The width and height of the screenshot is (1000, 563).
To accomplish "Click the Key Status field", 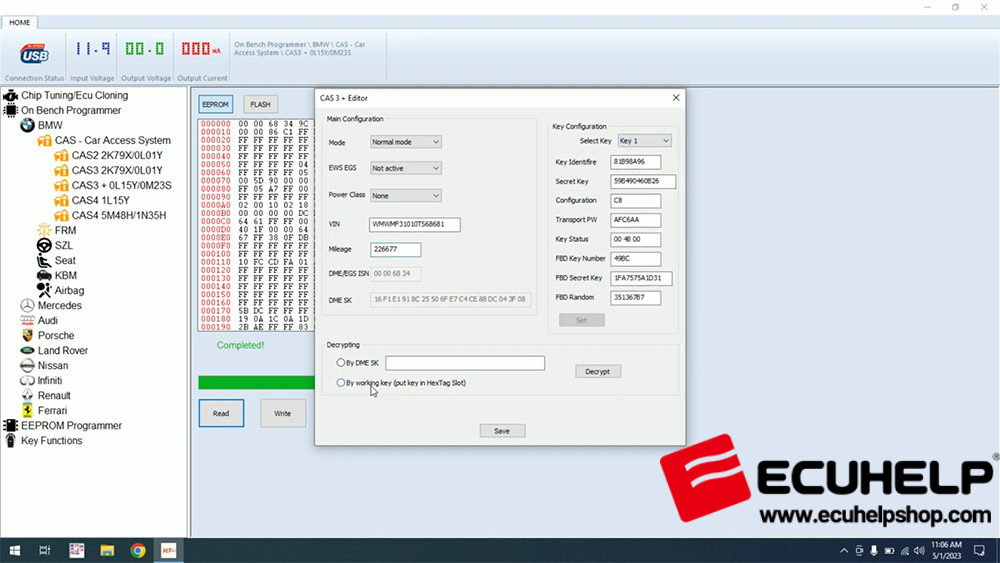I will click(635, 240).
